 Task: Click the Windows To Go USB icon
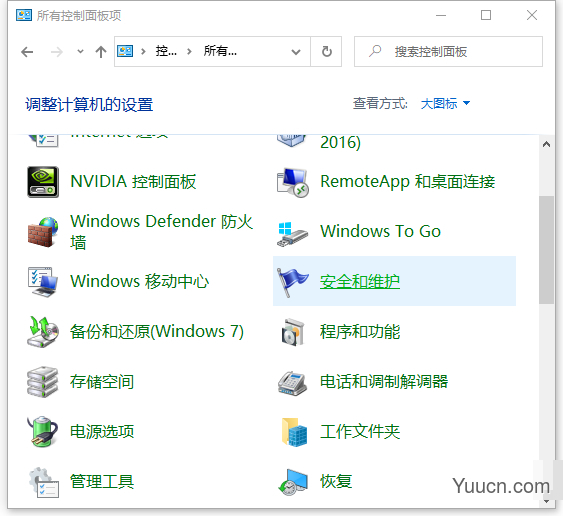[x=293, y=233]
